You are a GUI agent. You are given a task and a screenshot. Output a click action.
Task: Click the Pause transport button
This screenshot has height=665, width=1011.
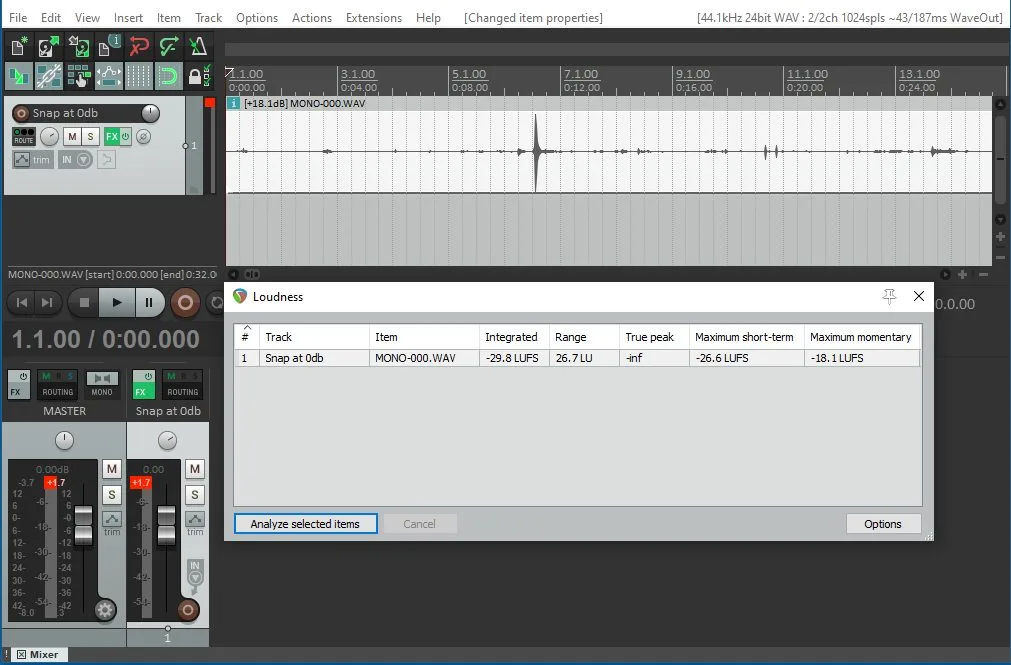149,303
